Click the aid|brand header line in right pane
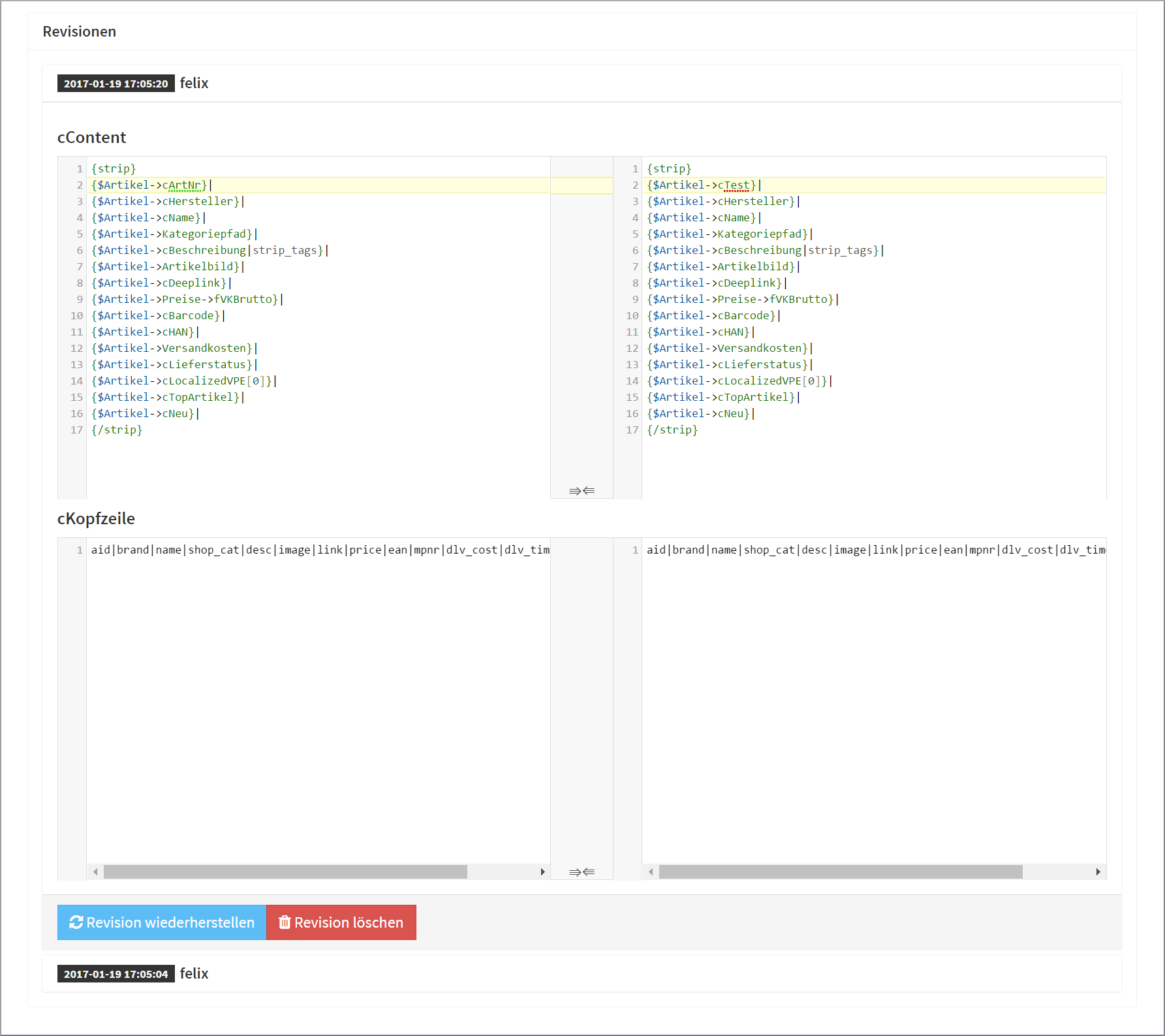 point(875,550)
